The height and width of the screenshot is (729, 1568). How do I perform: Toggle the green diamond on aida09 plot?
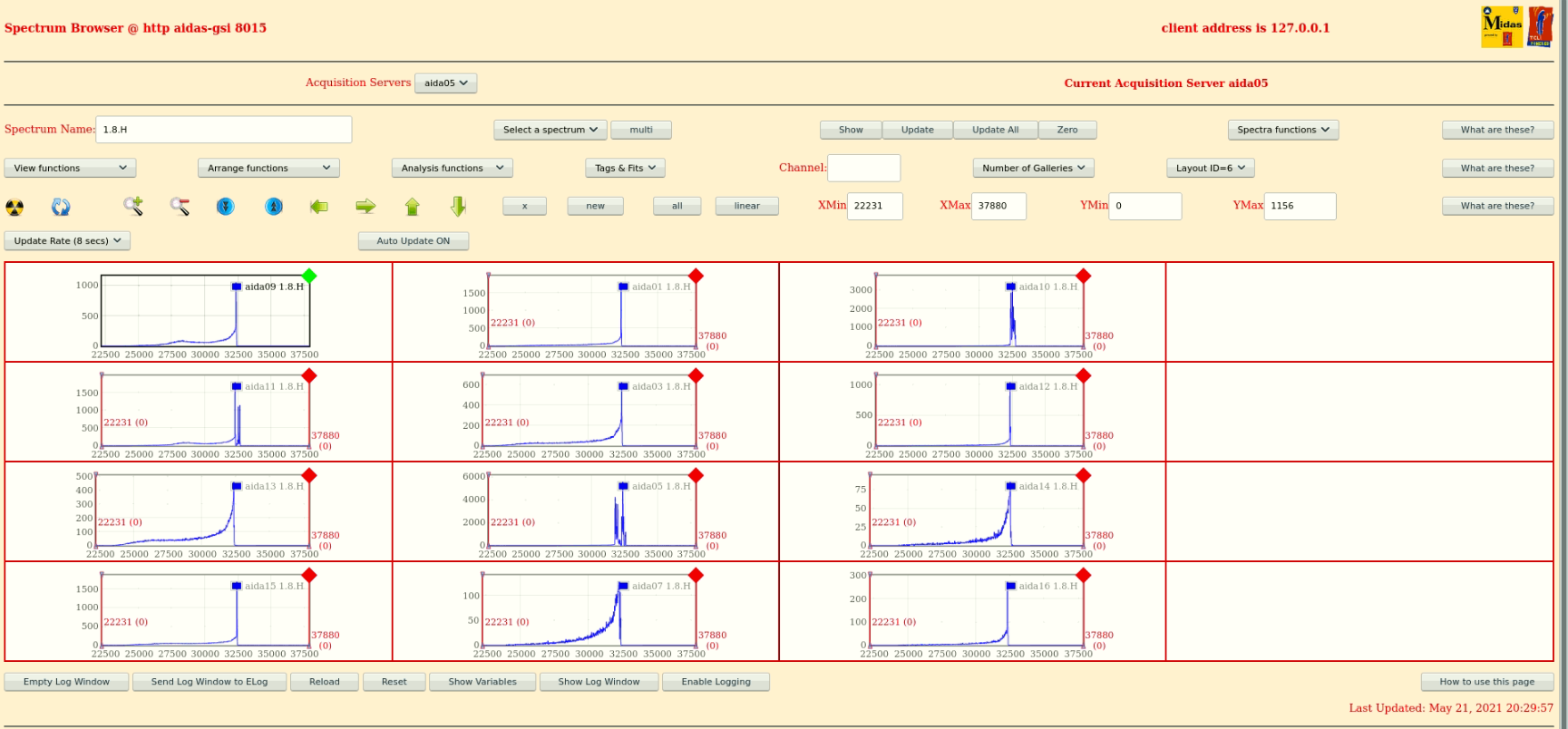click(x=309, y=276)
